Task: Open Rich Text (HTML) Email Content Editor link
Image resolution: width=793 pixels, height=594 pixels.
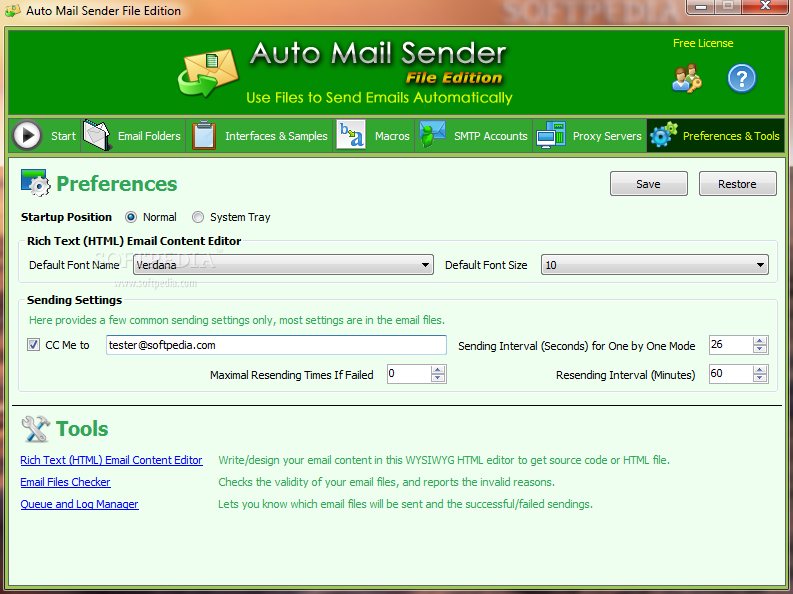Action: click(111, 460)
